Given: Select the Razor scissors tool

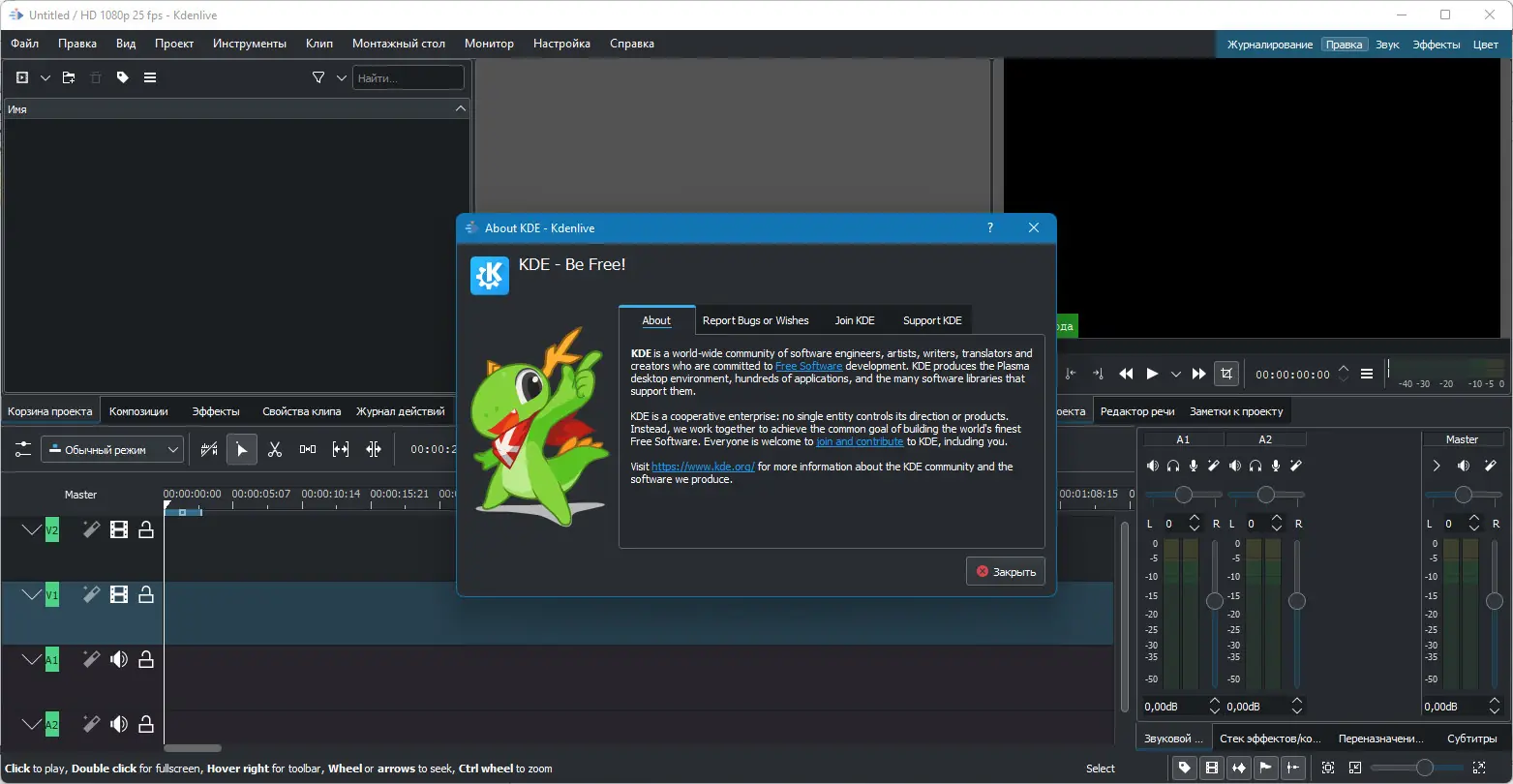Looking at the screenshot, I should 275,449.
